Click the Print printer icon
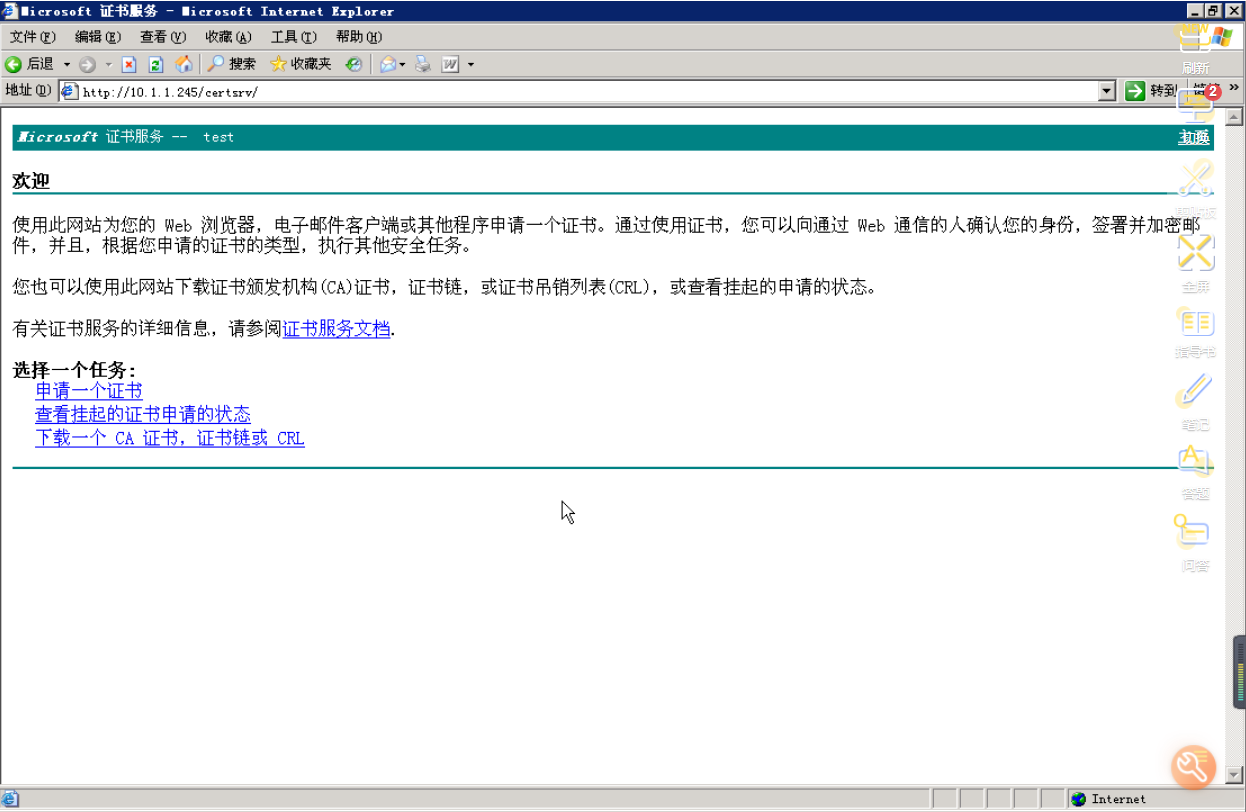 [x=422, y=64]
